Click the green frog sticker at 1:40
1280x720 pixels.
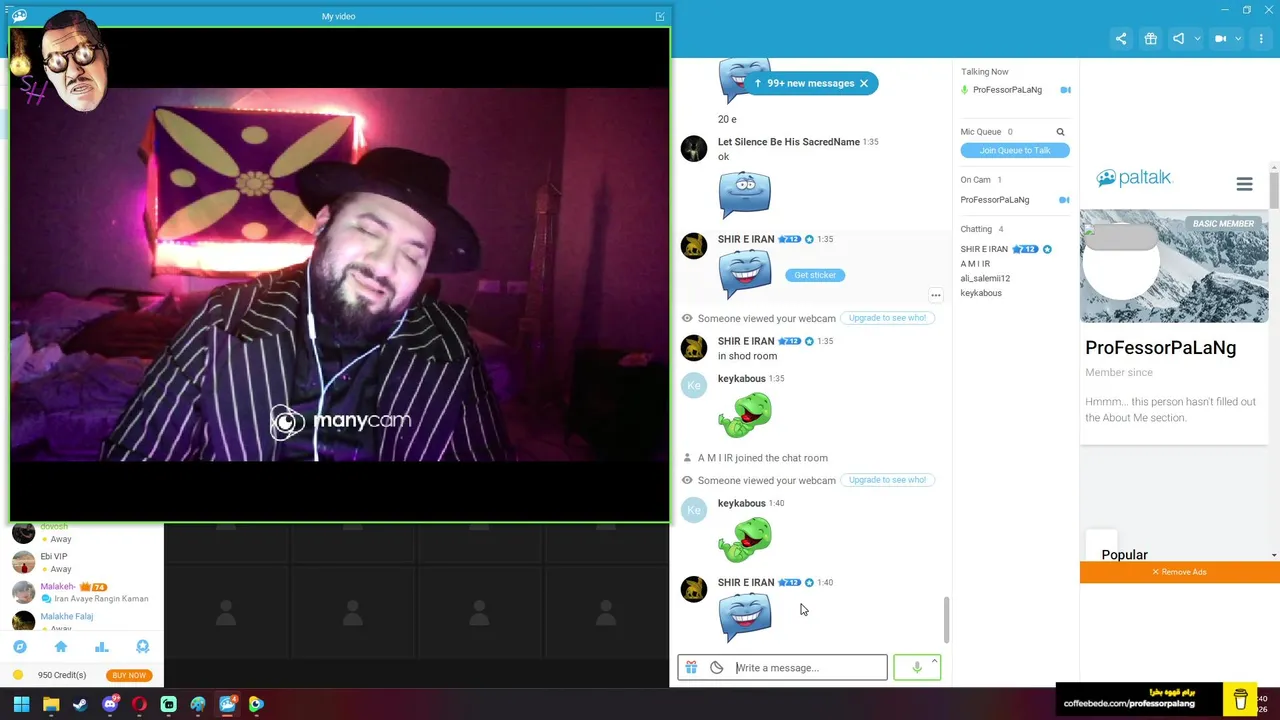pyautogui.click(x=745, y=540)
